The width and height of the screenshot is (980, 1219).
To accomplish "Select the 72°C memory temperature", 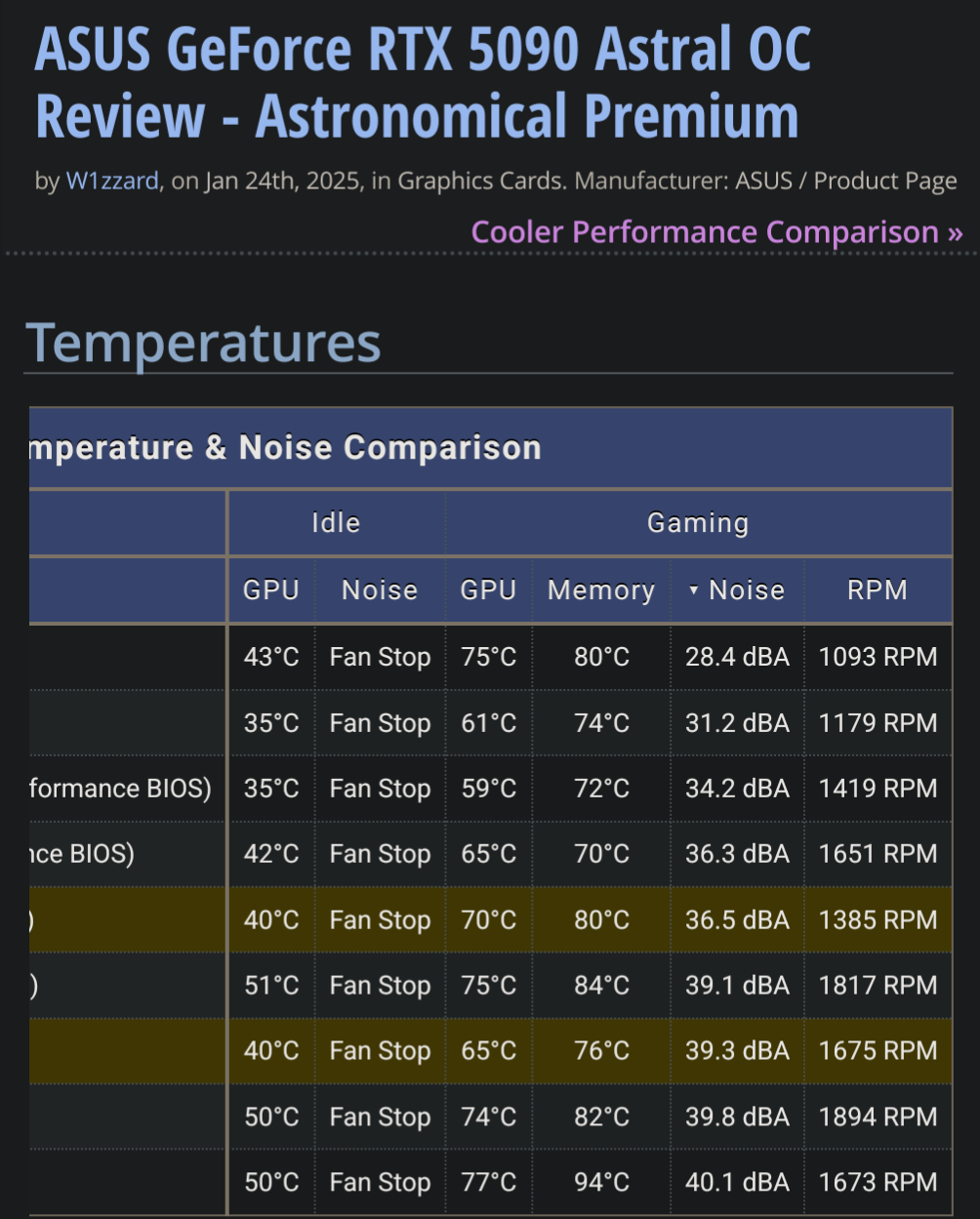I will pos(601,789).
